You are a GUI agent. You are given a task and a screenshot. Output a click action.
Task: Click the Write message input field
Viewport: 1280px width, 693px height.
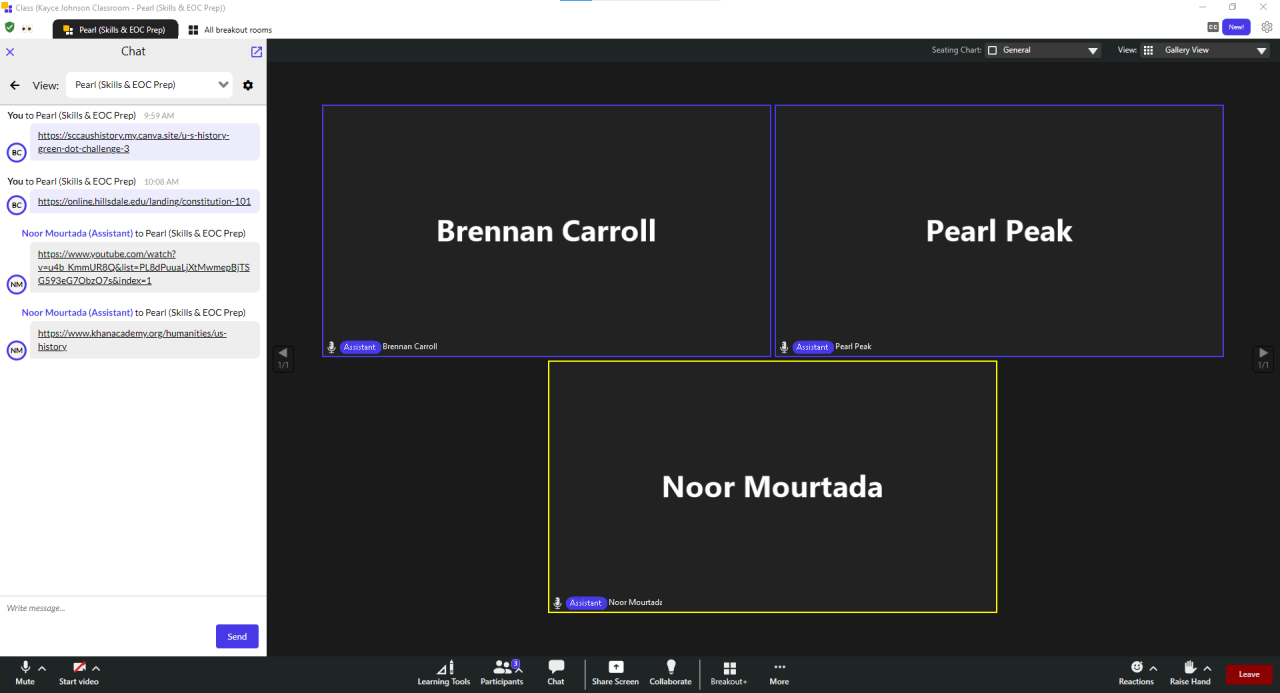(133, 608)
